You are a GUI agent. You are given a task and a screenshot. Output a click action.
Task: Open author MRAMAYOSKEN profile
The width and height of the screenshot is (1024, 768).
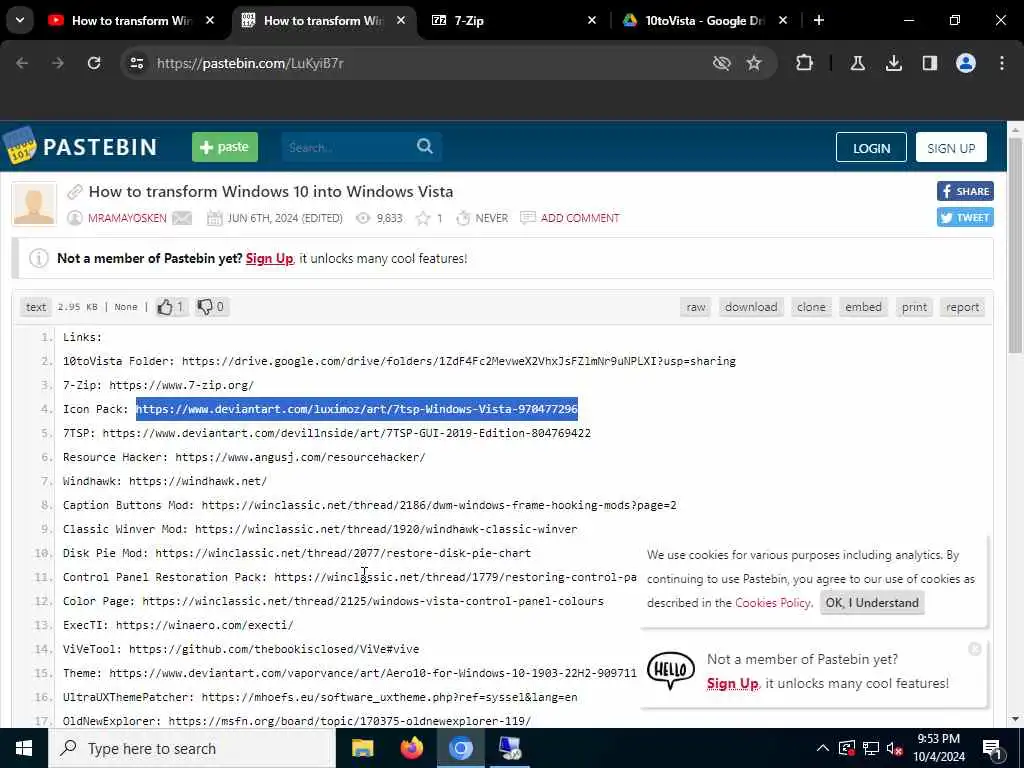127,218
